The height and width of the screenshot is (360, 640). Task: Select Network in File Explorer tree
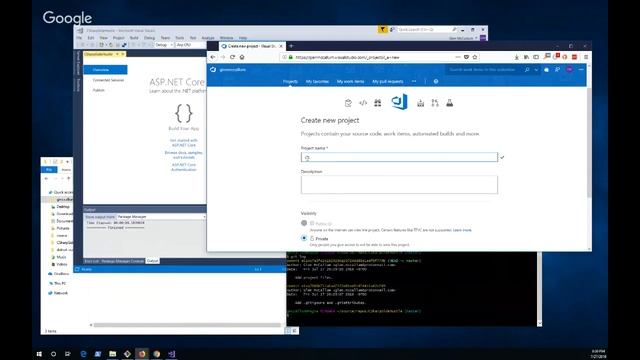tap(60, 293)
